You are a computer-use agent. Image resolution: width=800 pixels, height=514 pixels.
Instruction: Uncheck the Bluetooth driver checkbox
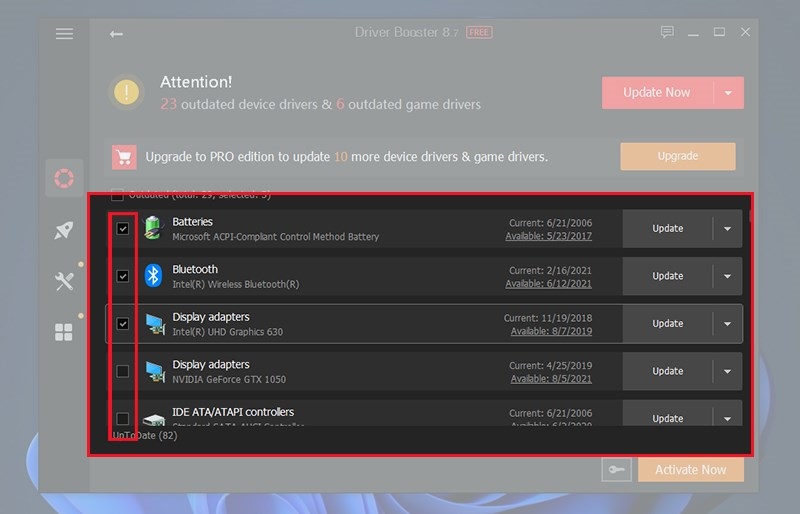point(122,276)
